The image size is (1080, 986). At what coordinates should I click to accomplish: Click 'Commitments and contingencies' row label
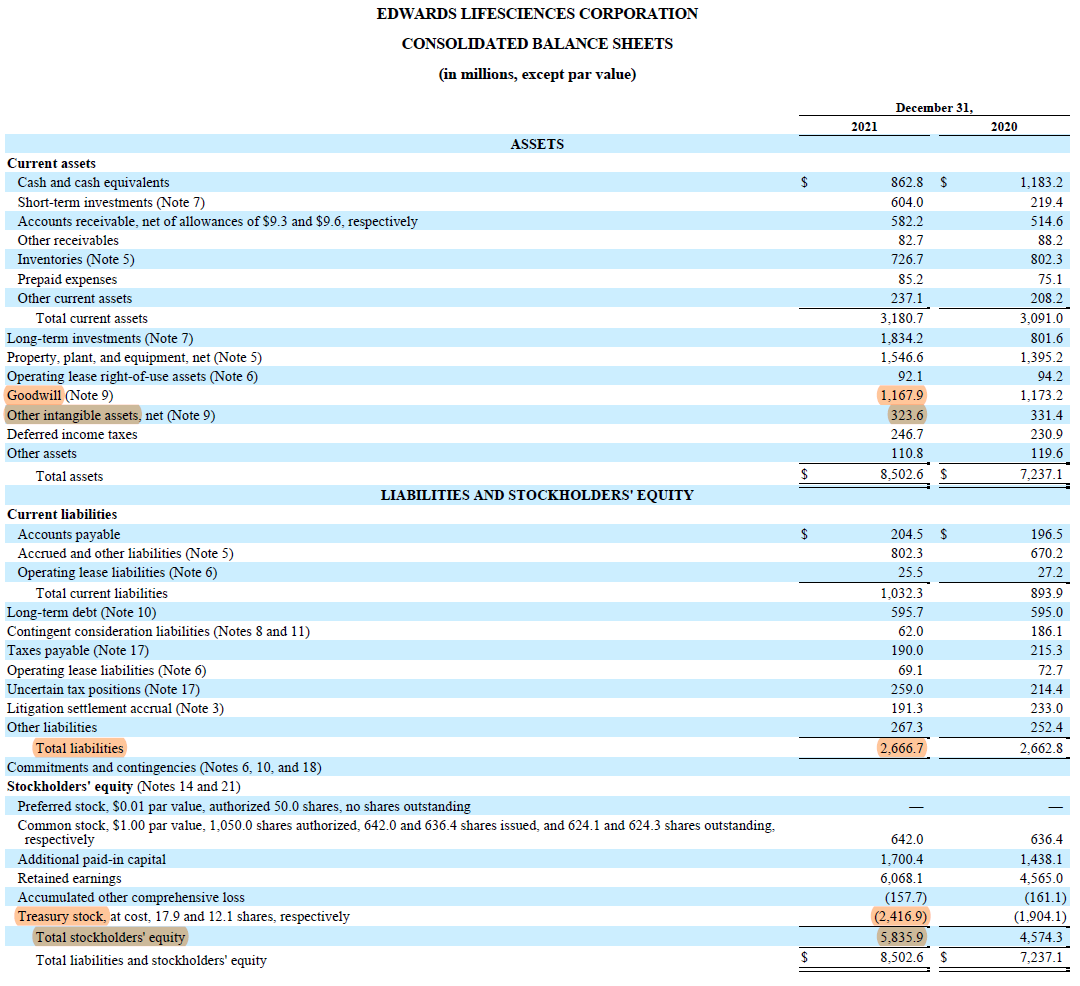164,768
